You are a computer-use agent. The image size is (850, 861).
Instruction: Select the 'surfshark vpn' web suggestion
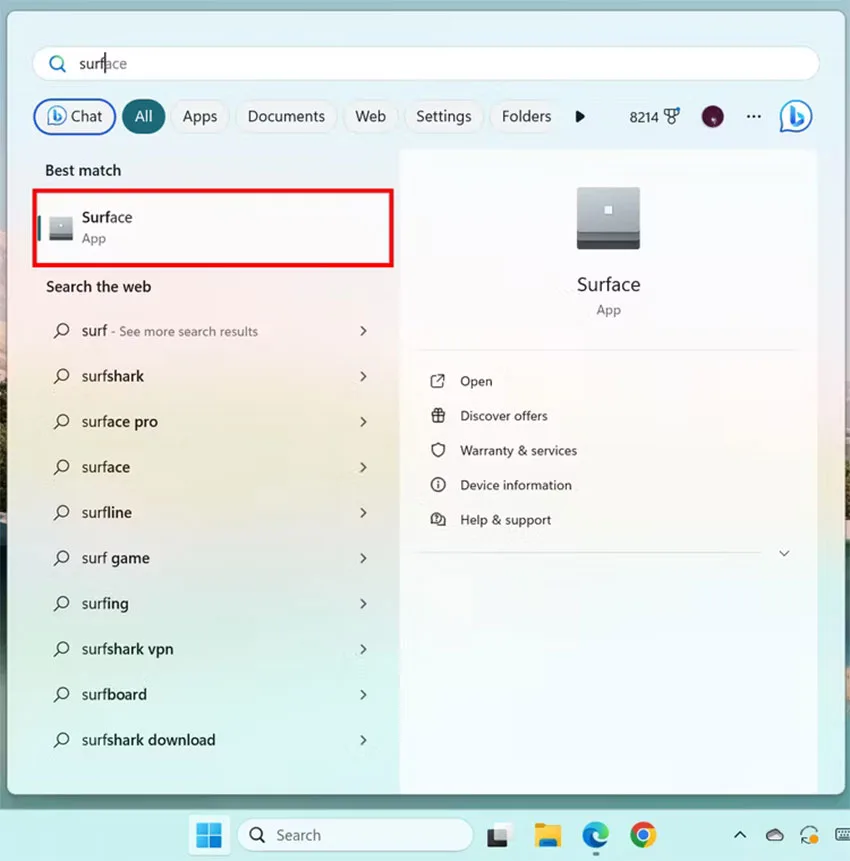[x=212, y=649]
